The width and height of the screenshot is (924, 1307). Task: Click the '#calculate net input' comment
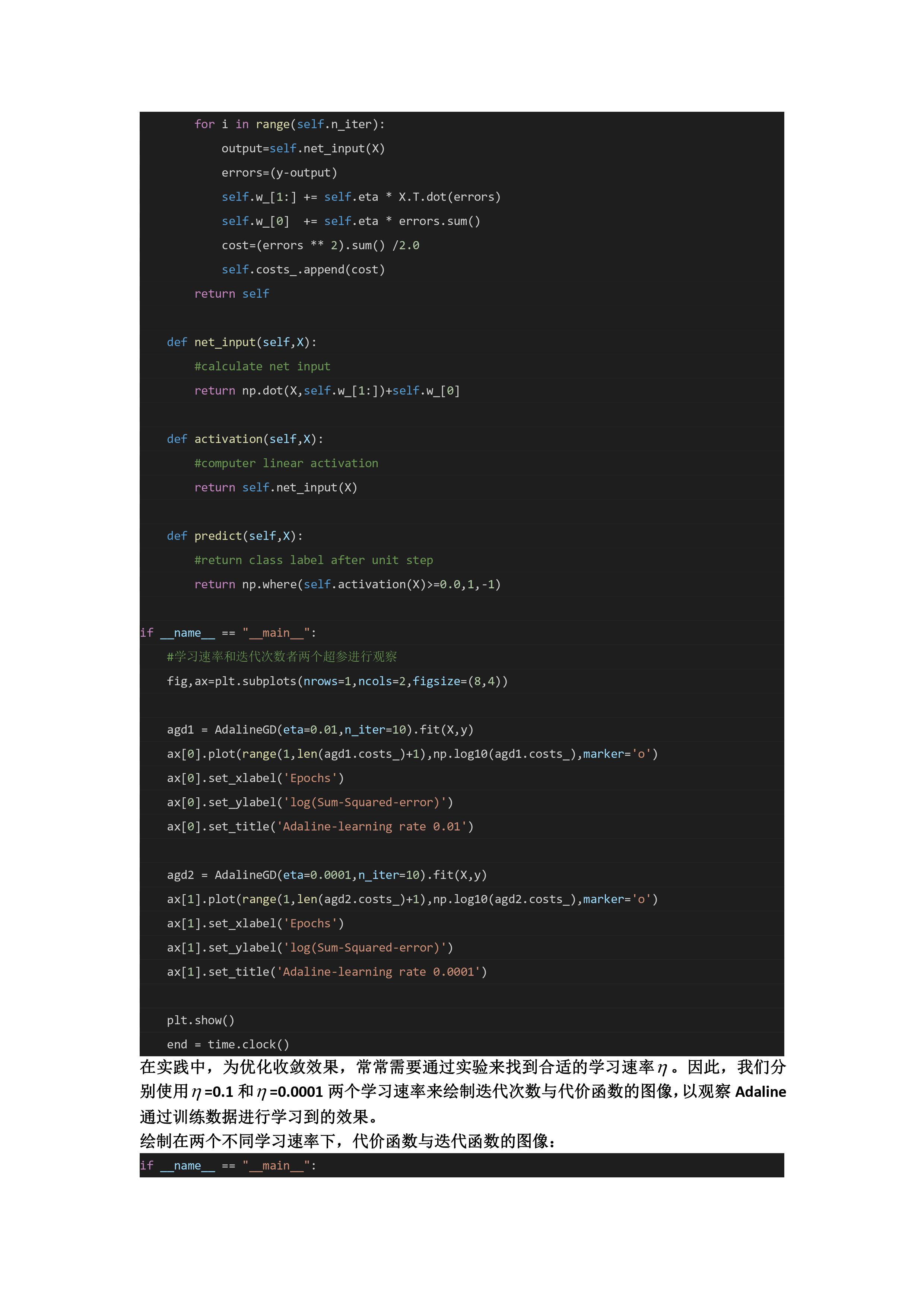(262, 367)
